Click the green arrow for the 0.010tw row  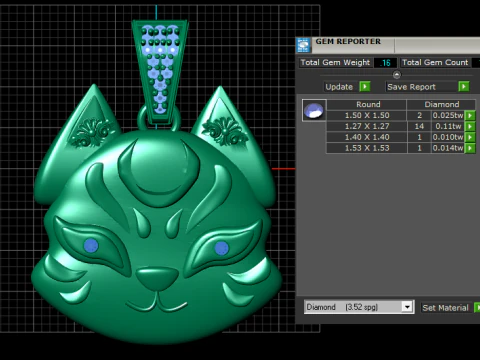(470, 137)
